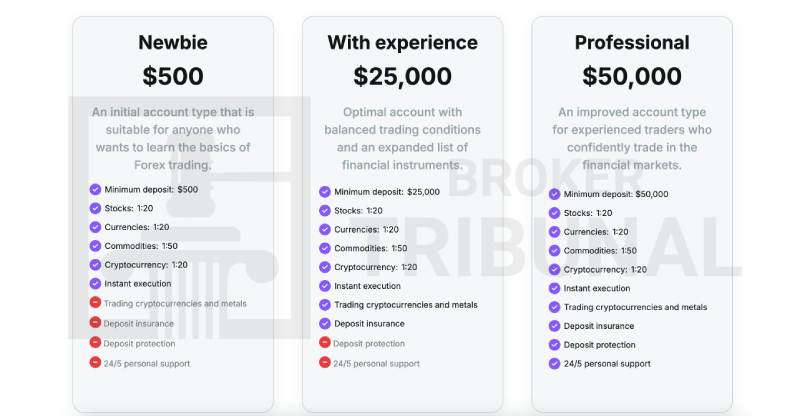Select the Professional plan heading
Image resolution: width=800 pixels, height=416 pixels.
[632, 42]
